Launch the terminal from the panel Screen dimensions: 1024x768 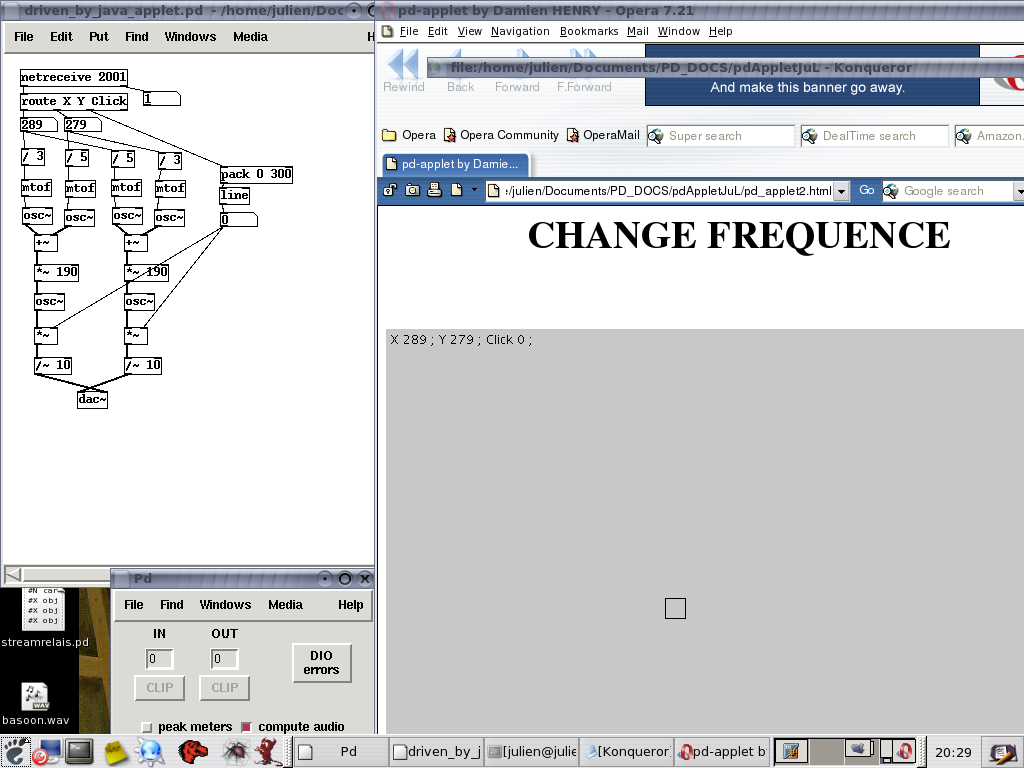[x=80, y=751]
